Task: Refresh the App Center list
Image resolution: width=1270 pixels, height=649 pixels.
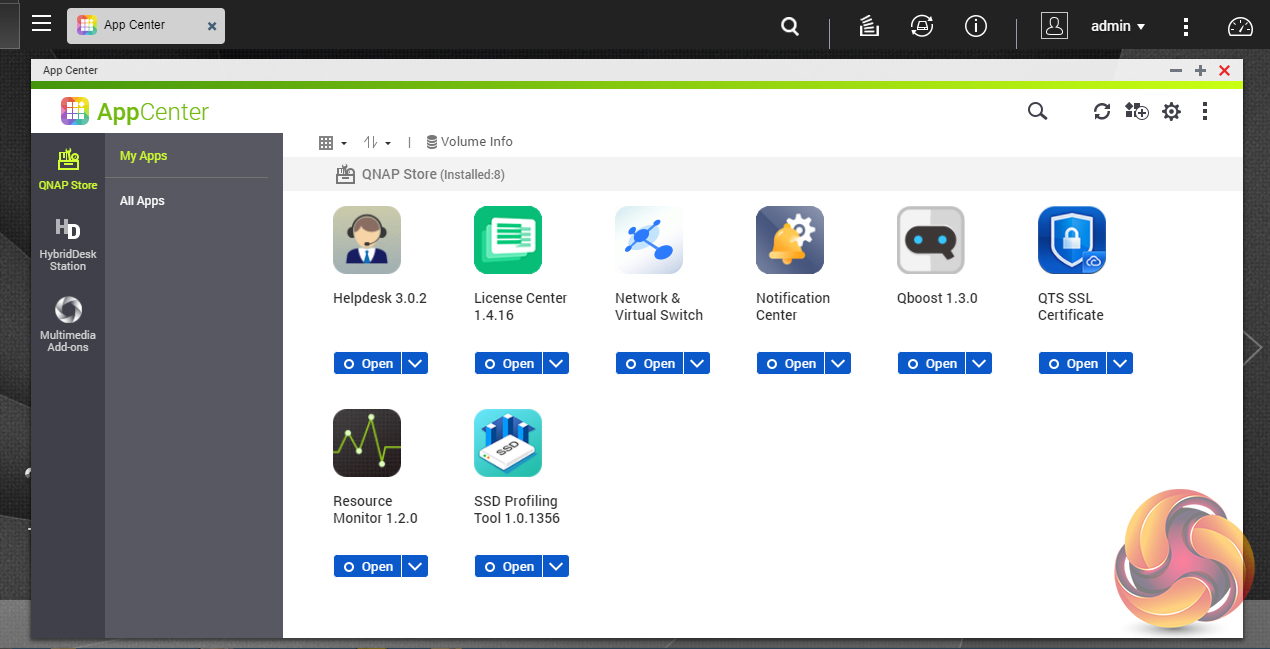Action: click(1102, 111)
